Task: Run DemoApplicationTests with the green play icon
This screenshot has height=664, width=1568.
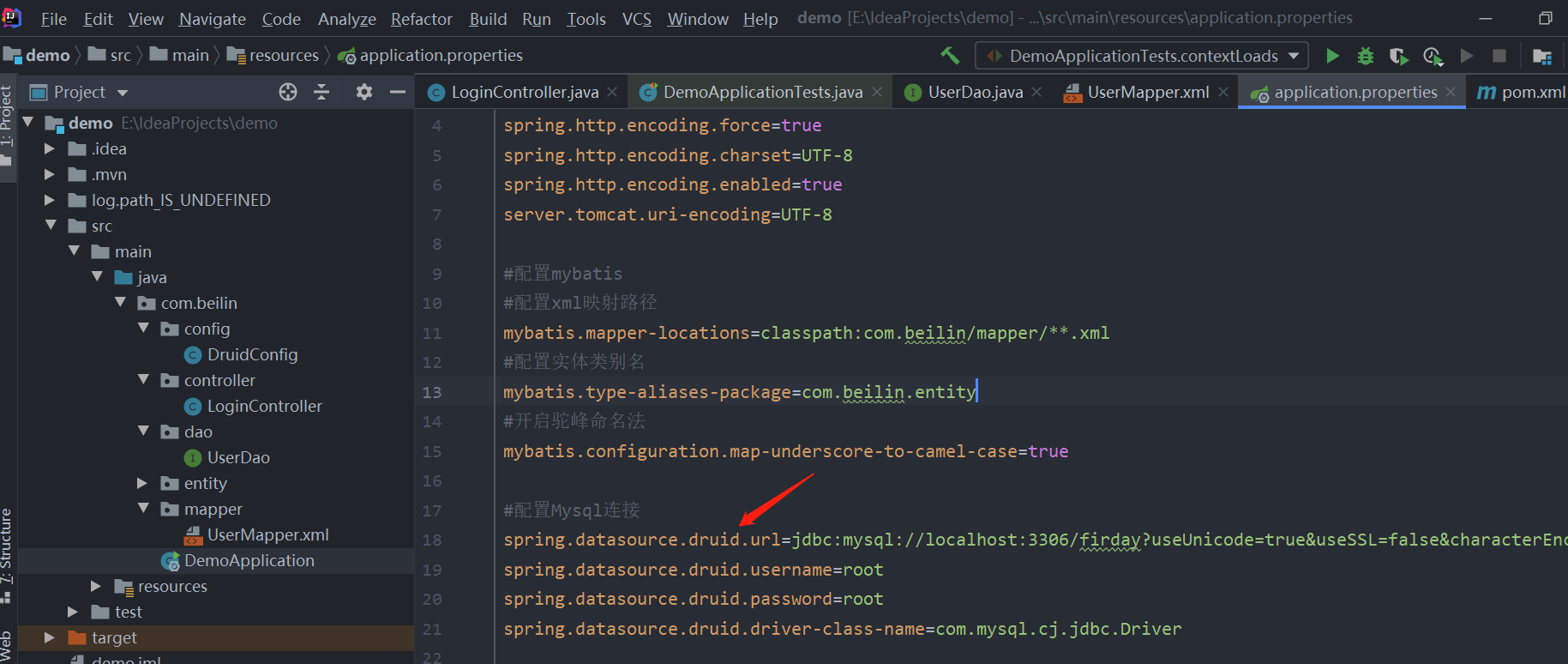Action: 1332,56
